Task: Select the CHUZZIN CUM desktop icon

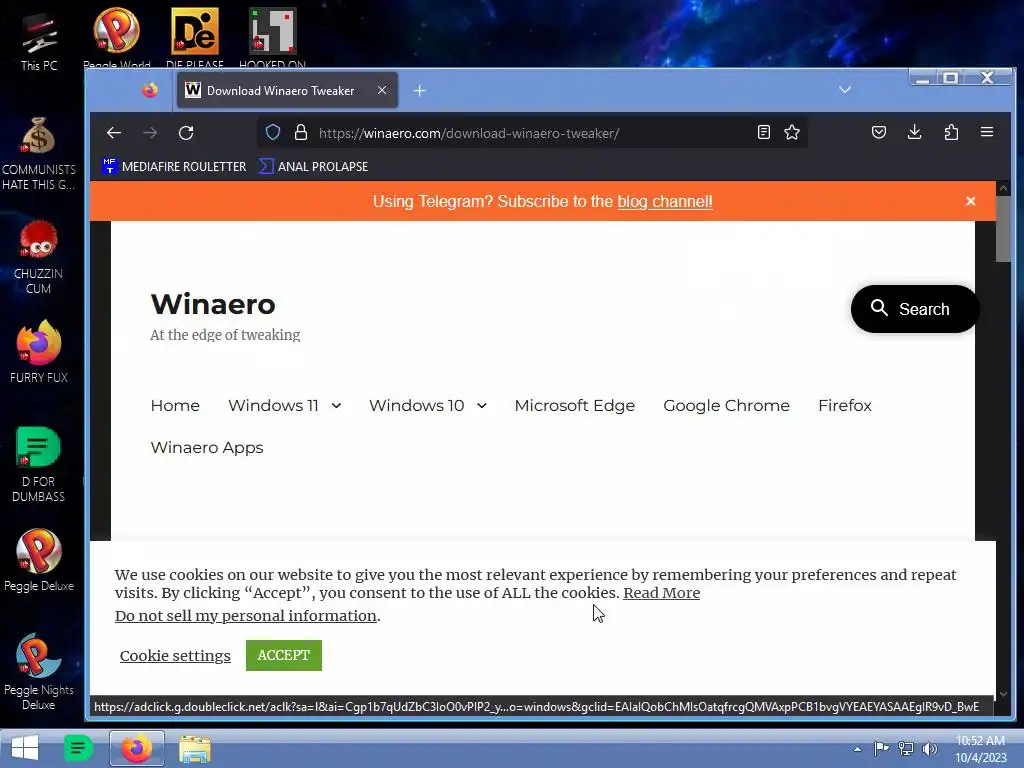Action: coord(39,258)
